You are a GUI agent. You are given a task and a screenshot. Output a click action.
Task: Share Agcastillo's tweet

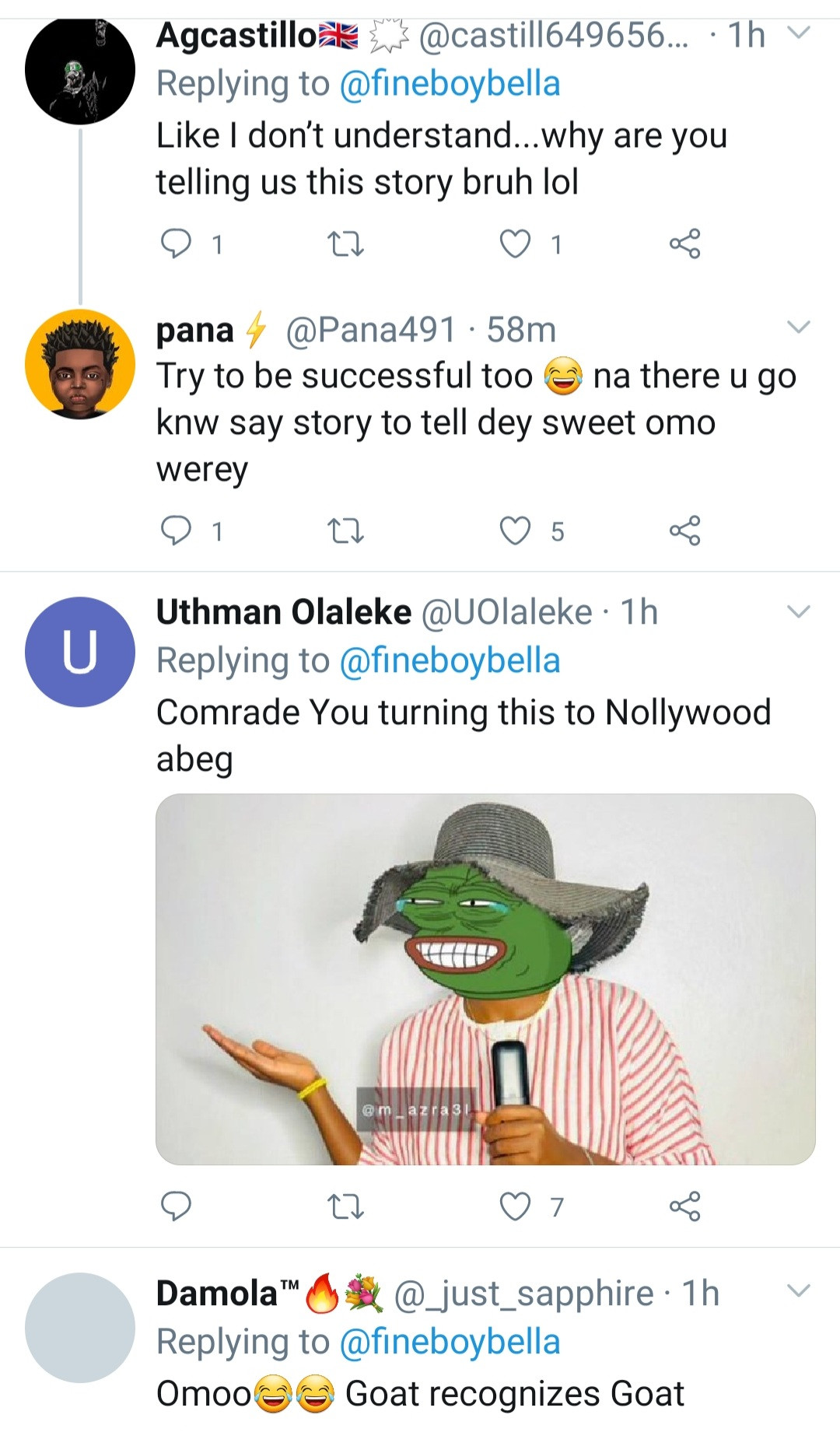point(684,244)
